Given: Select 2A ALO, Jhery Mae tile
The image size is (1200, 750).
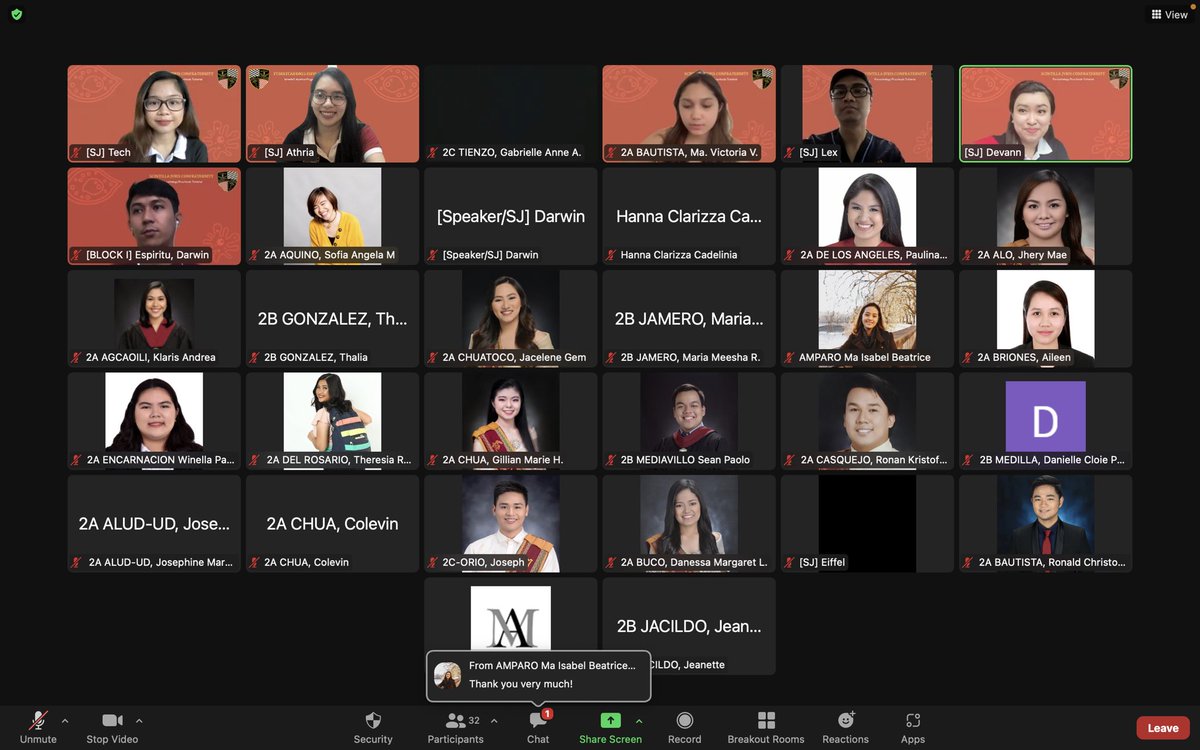Looking at the screenshot, I should pos(1046,216).
